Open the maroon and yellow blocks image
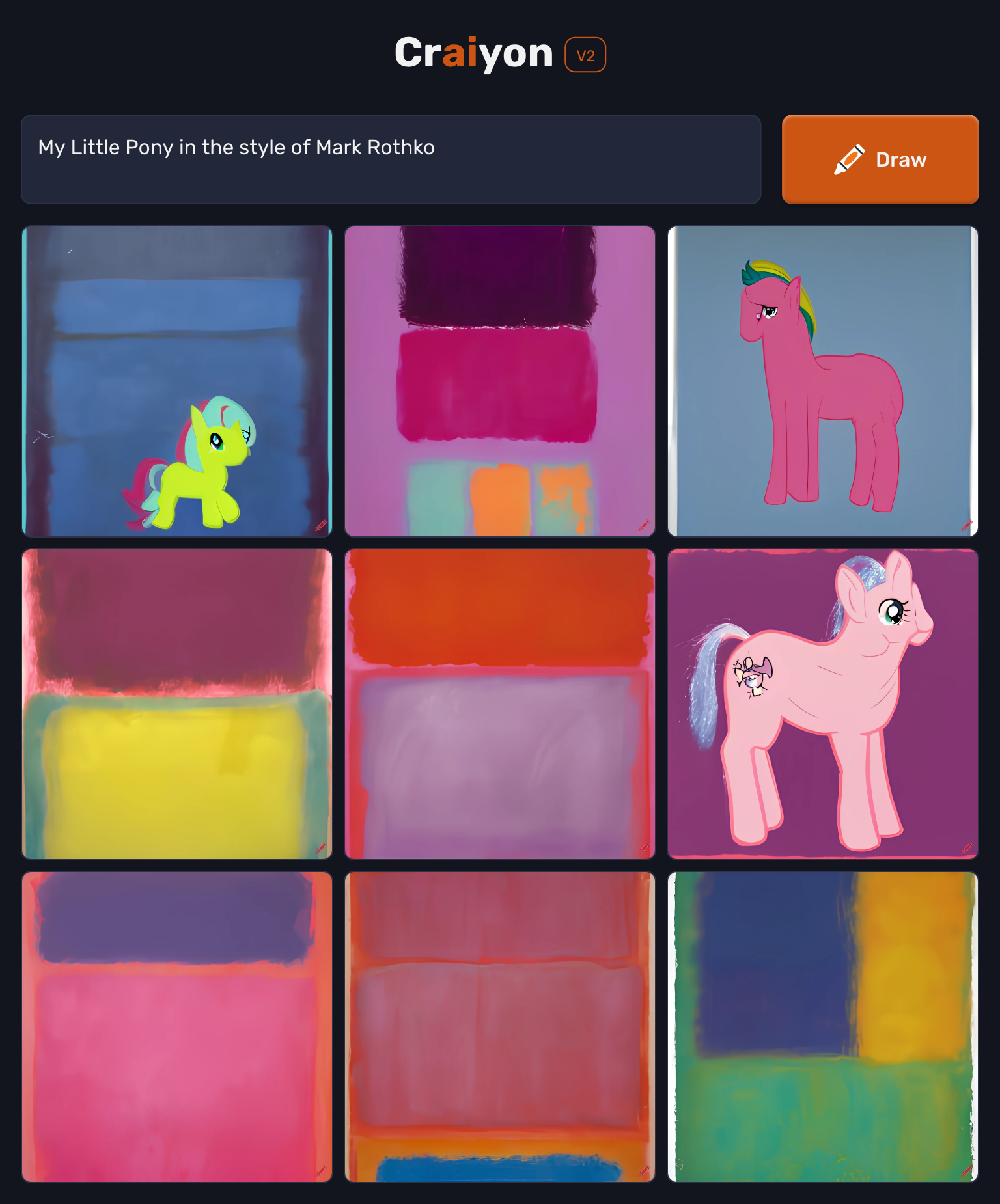Image resolution: width=1000 pixels, height=1204 pixels. [x=177, y=704]
